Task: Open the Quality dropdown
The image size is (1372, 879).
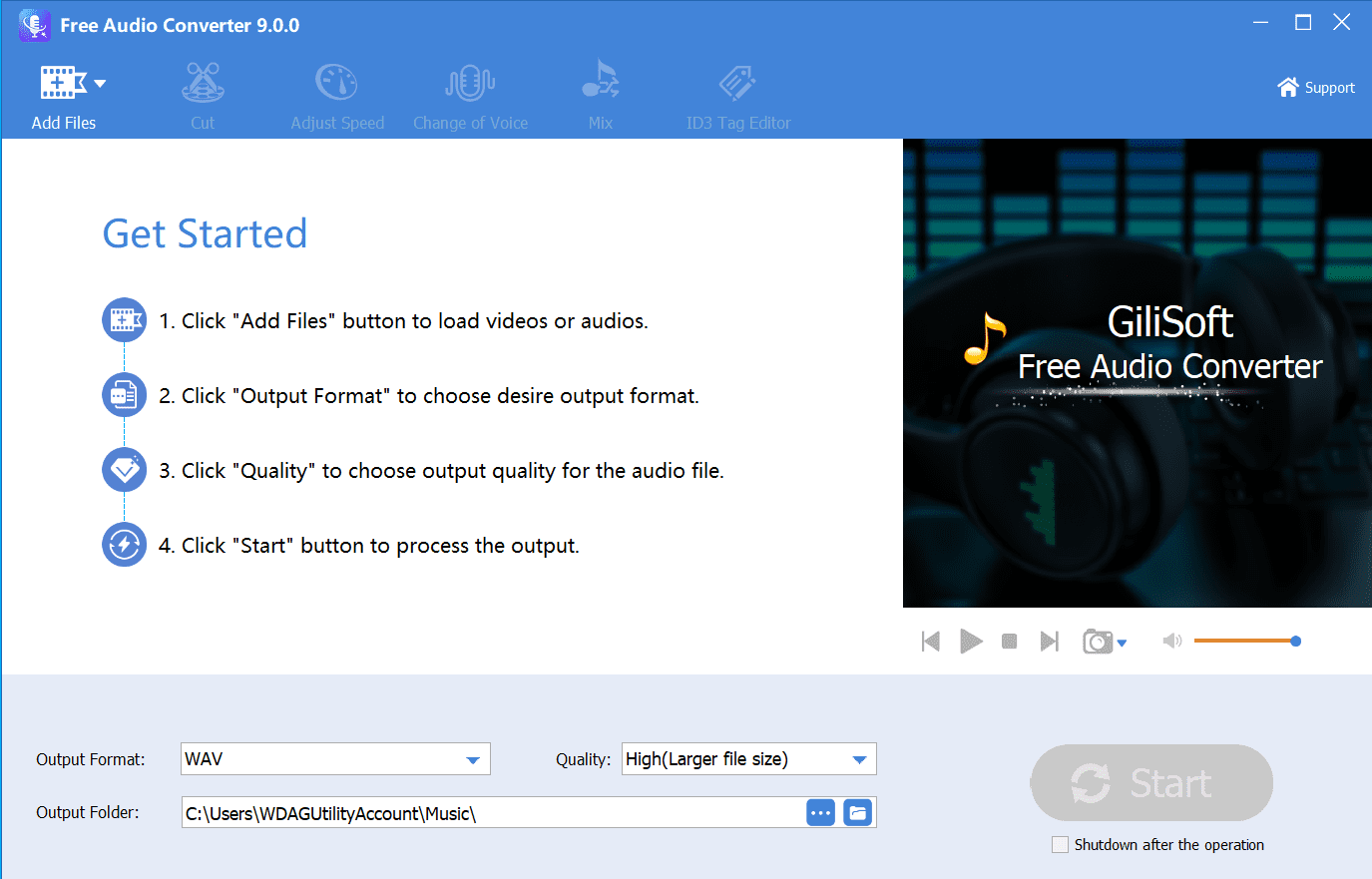Action: [x=749, y=759]
